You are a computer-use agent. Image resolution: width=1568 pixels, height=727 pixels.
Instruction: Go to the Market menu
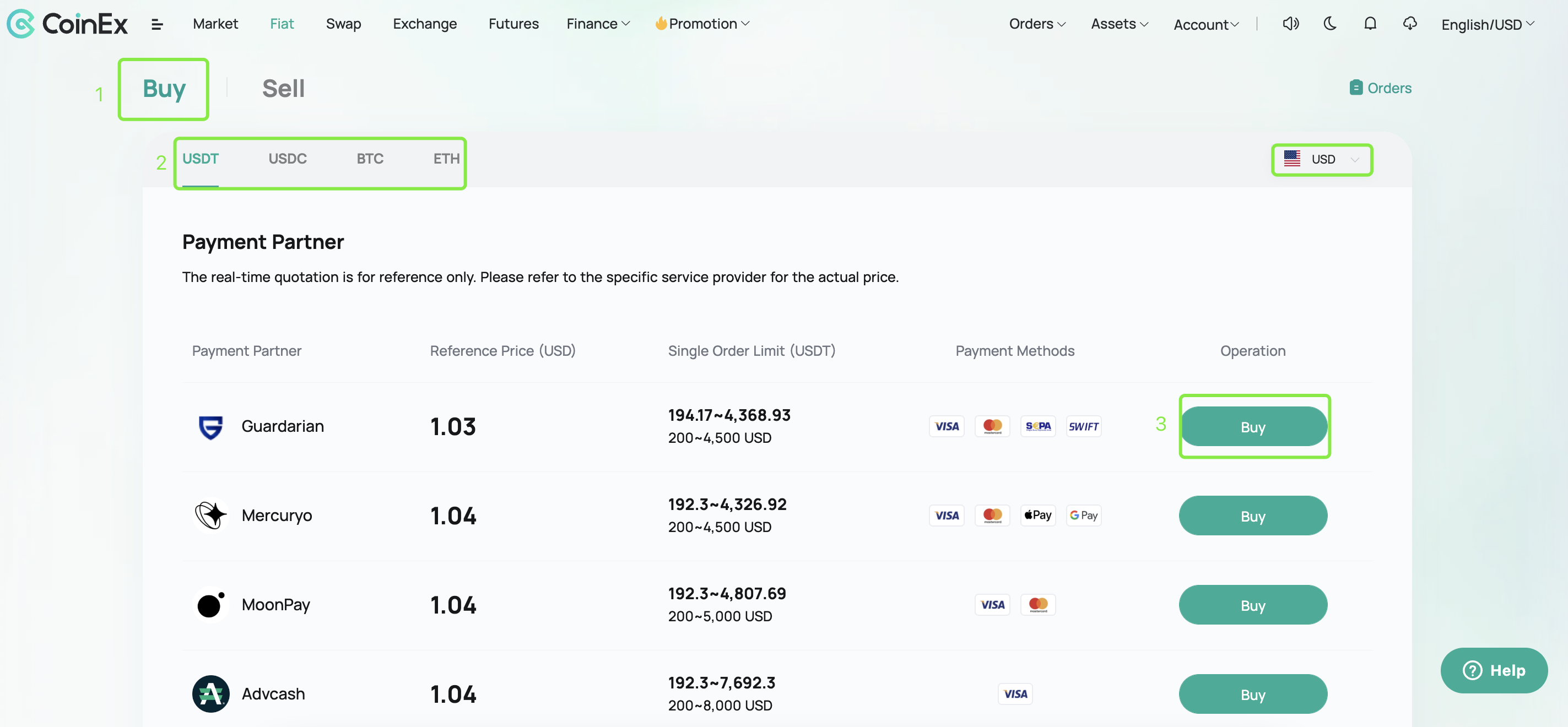pyautogui.click(x=215, y=24)
